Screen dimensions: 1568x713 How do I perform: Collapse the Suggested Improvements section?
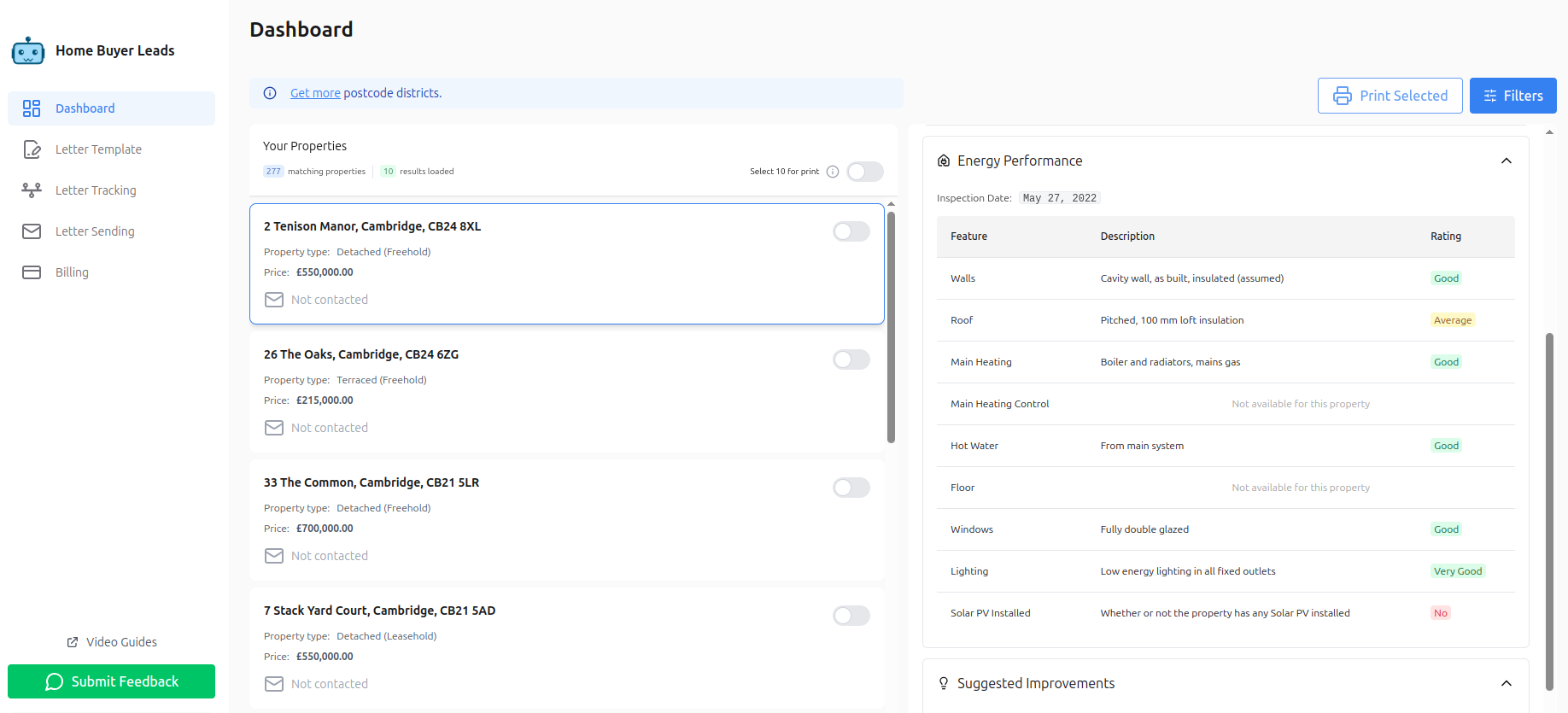point(1507,683)
